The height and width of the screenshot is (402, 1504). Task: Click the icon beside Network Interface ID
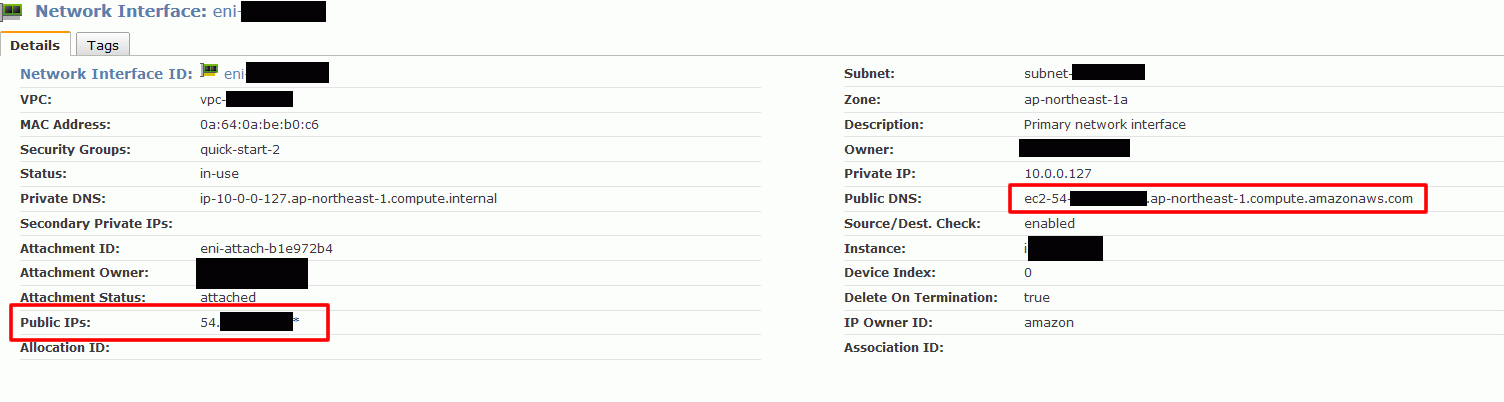click(x=209, y=71)
